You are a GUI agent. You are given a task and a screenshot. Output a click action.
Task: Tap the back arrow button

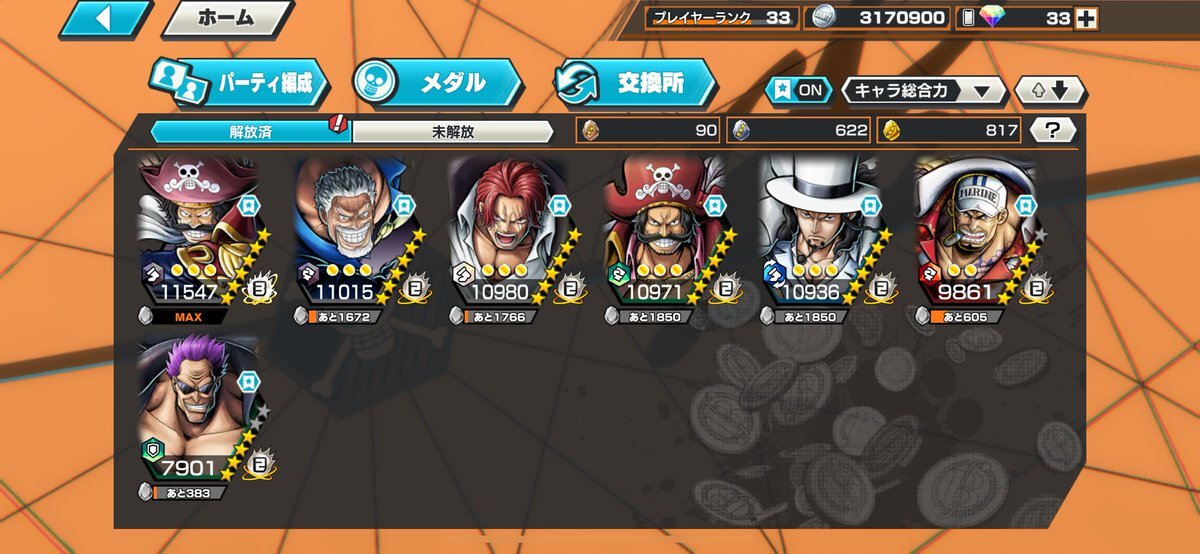(105, 19)
